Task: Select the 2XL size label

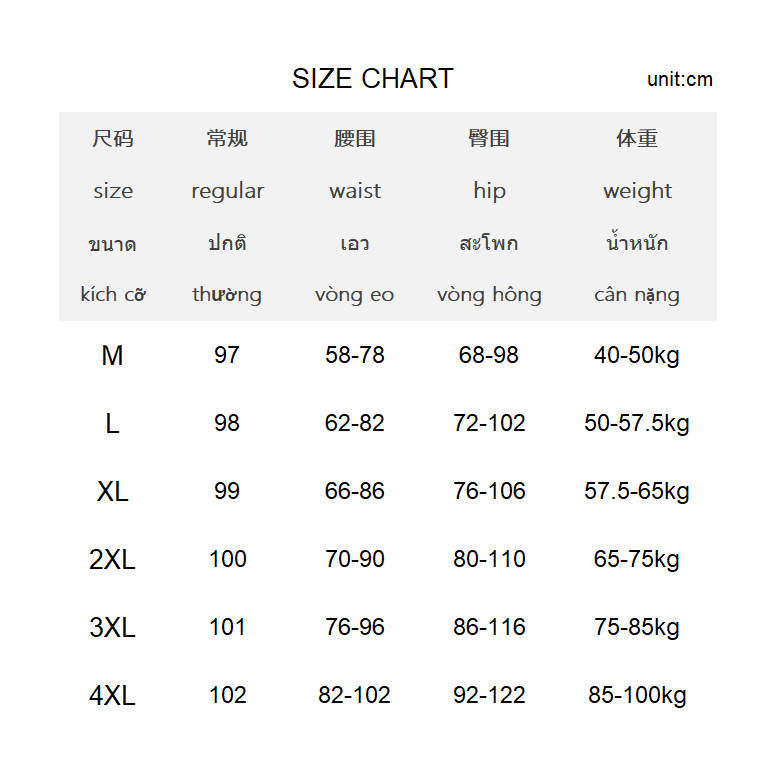Action: (x=112, y=560)
